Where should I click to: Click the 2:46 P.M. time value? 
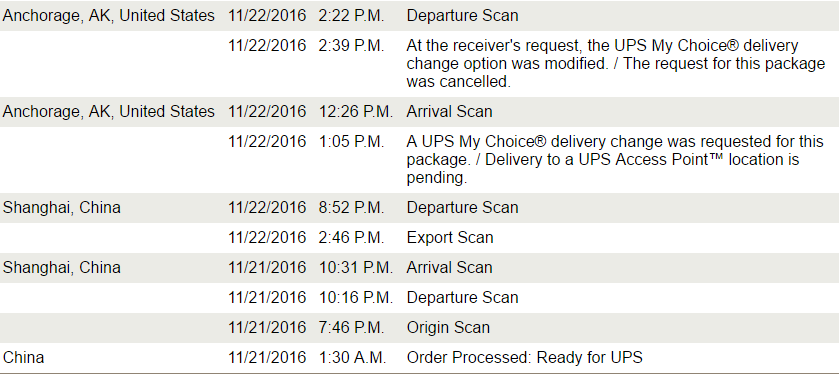(352, 238)
